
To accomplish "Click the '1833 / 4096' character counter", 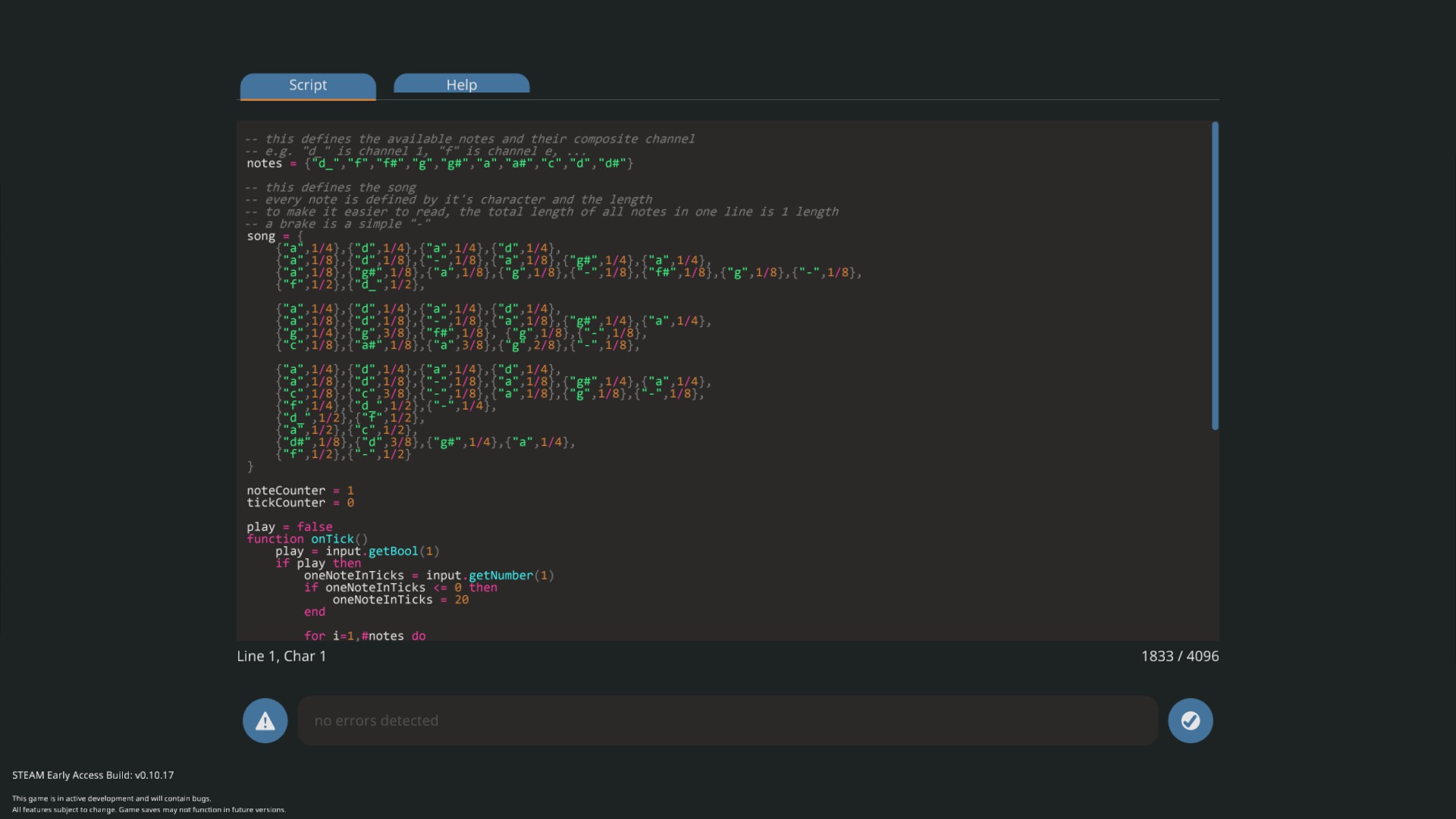I will pyautogui.click(x=1180, y=657).
